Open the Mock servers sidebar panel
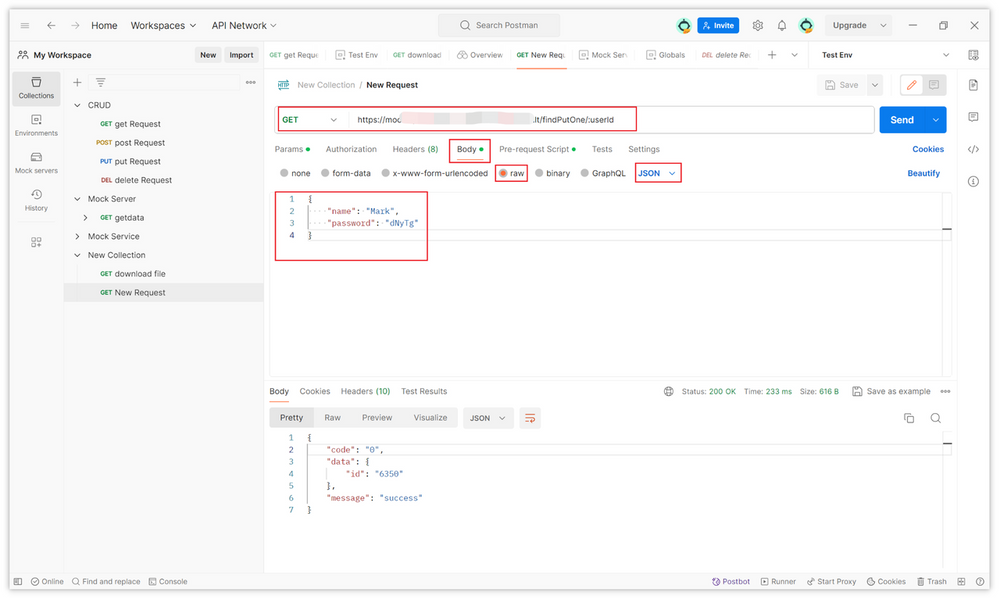The height and width of the screenshot is (598, 1000). pos(36,162)
